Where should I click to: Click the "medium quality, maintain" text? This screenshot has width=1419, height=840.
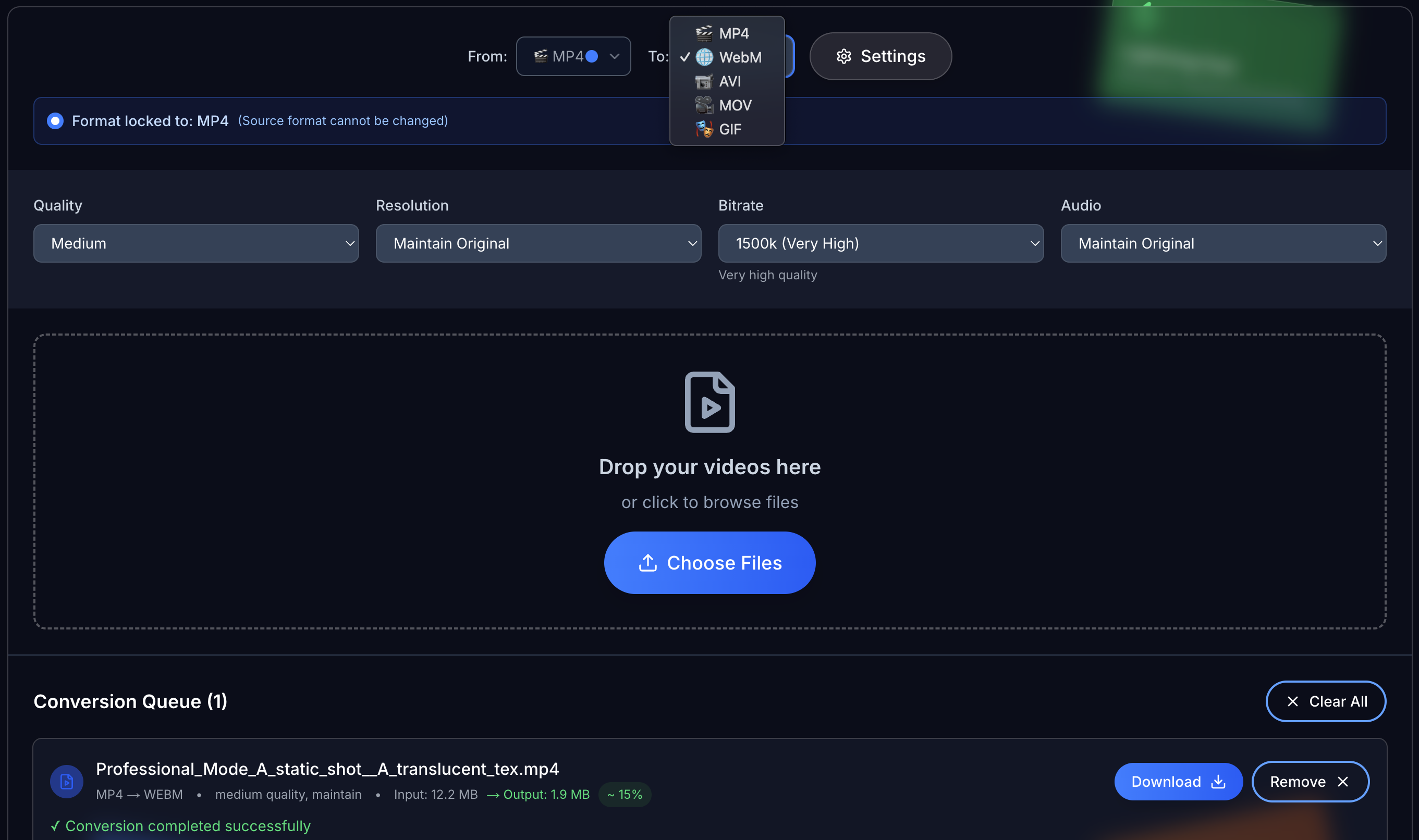pyautogui.click(x=288, y=795)
